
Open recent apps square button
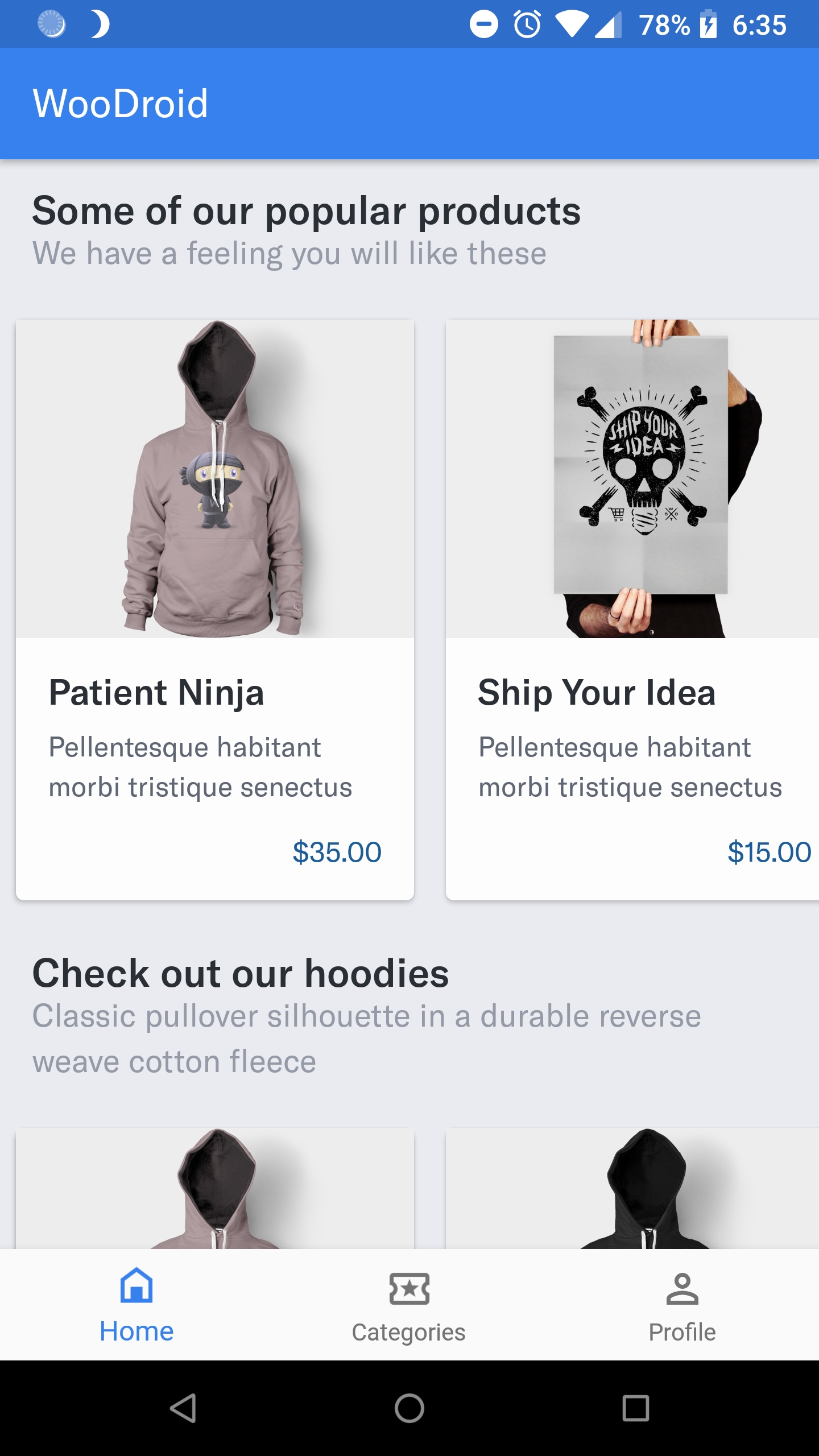point(635,1408)
